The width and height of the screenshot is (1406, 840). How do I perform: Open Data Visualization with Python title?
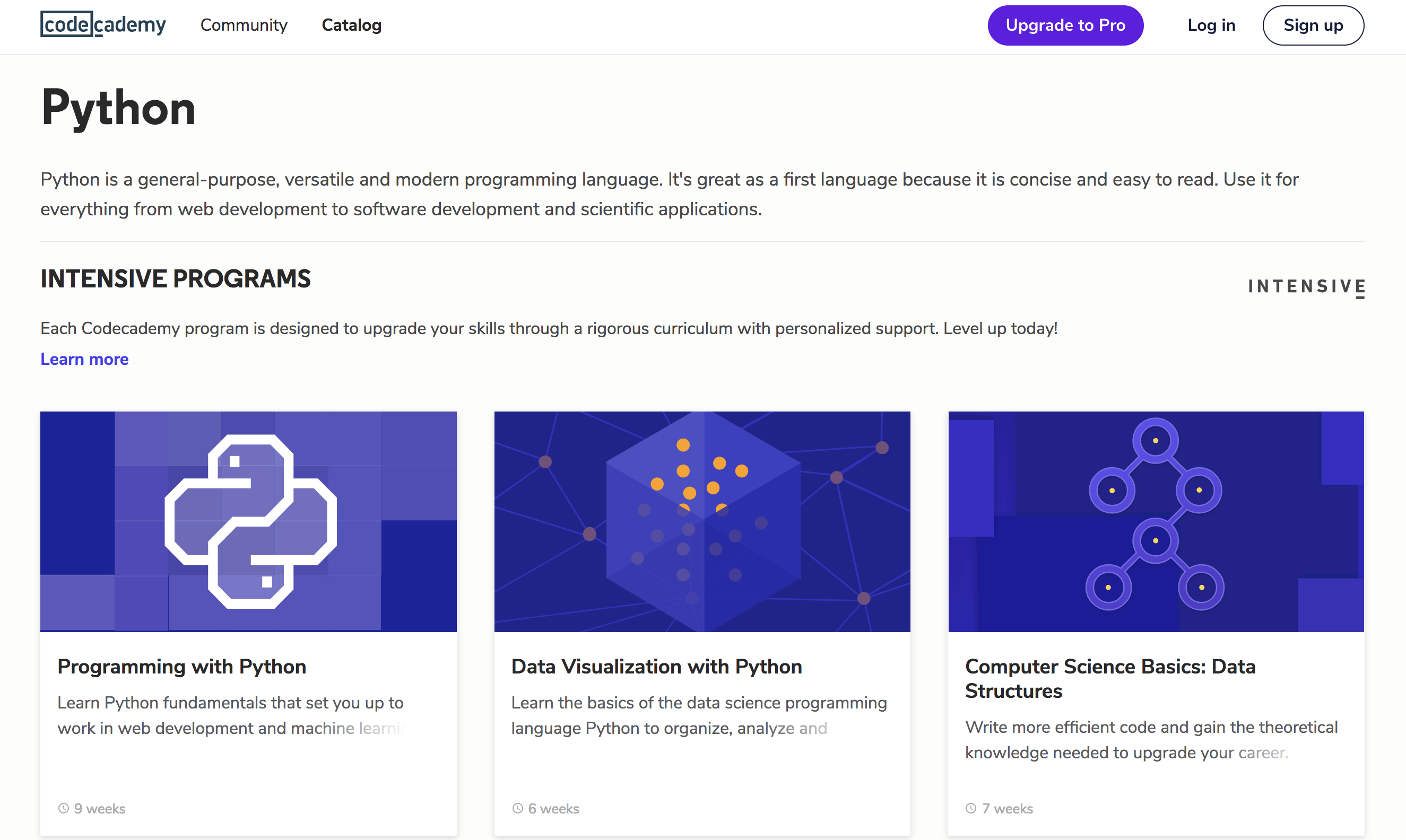656,666
